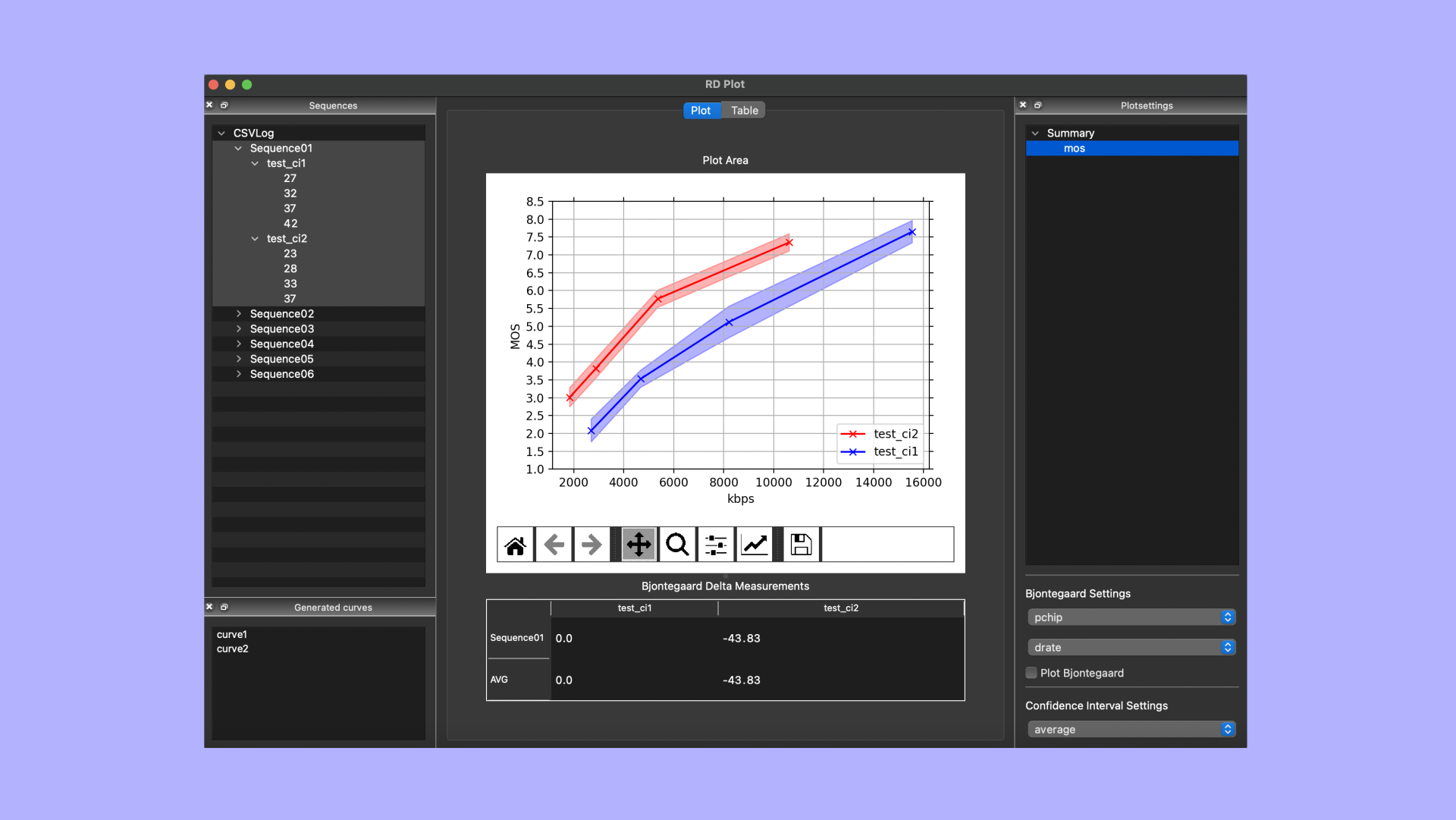1456x820 pixels.
Task: Click the -43.83 cell in Sequence01 row
Action: [841, 639]
